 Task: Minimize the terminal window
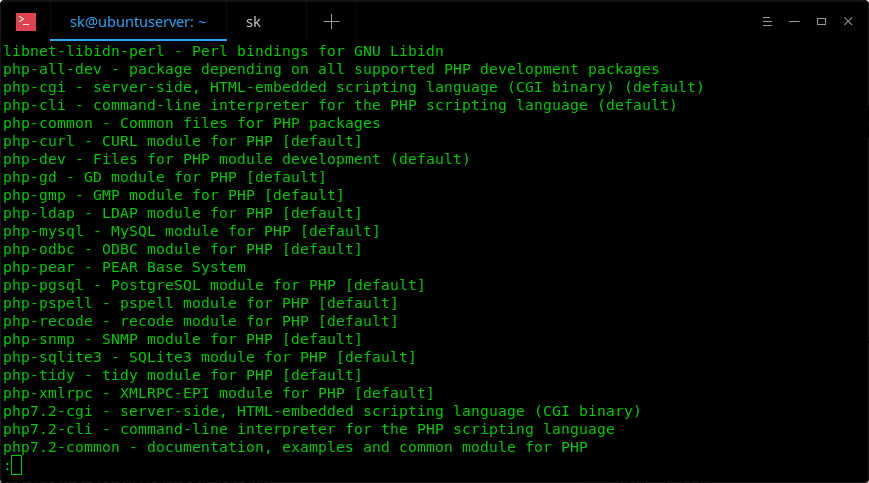[794, 21]
